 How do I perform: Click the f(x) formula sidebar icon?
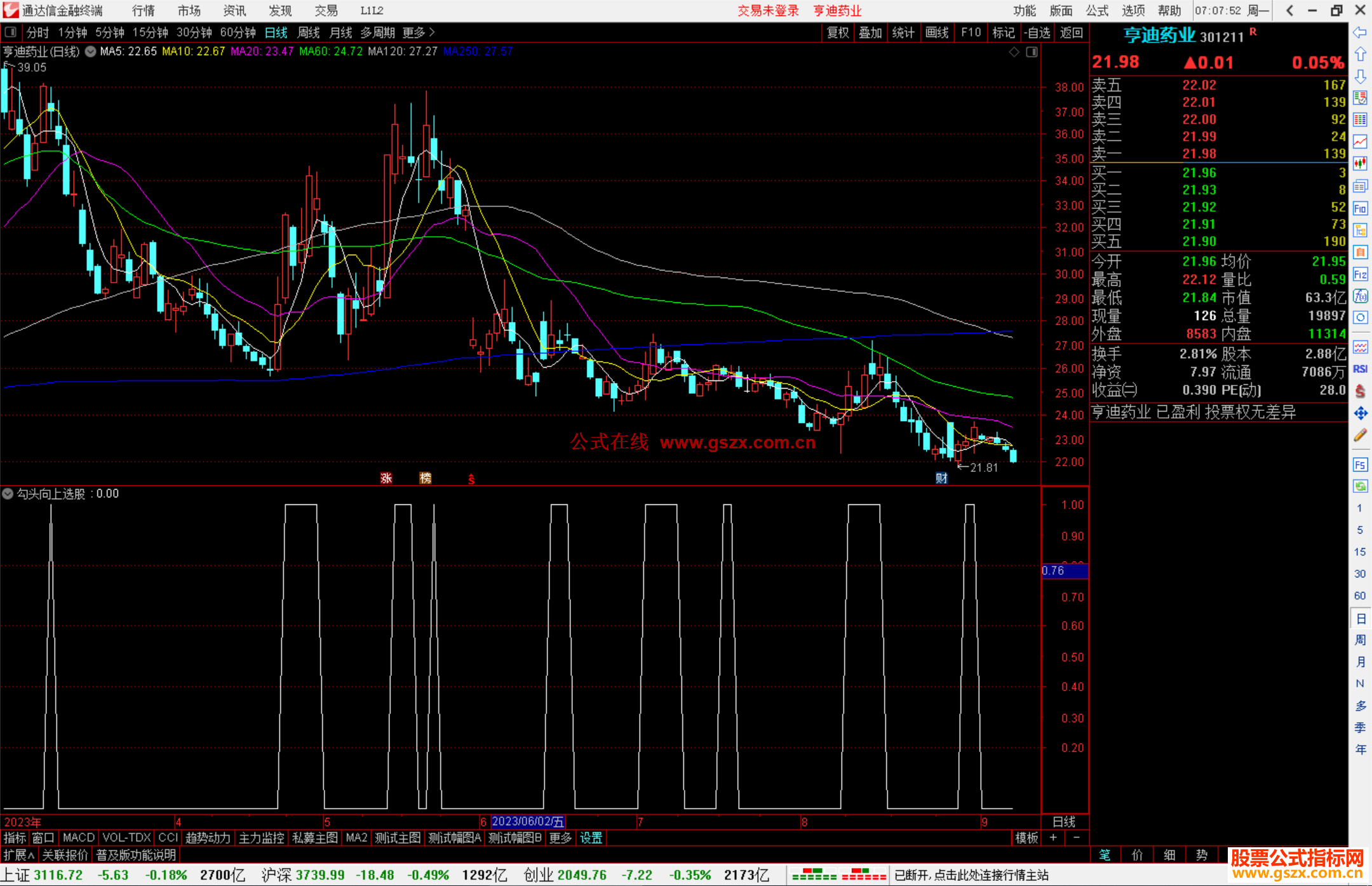point(1360,296)
